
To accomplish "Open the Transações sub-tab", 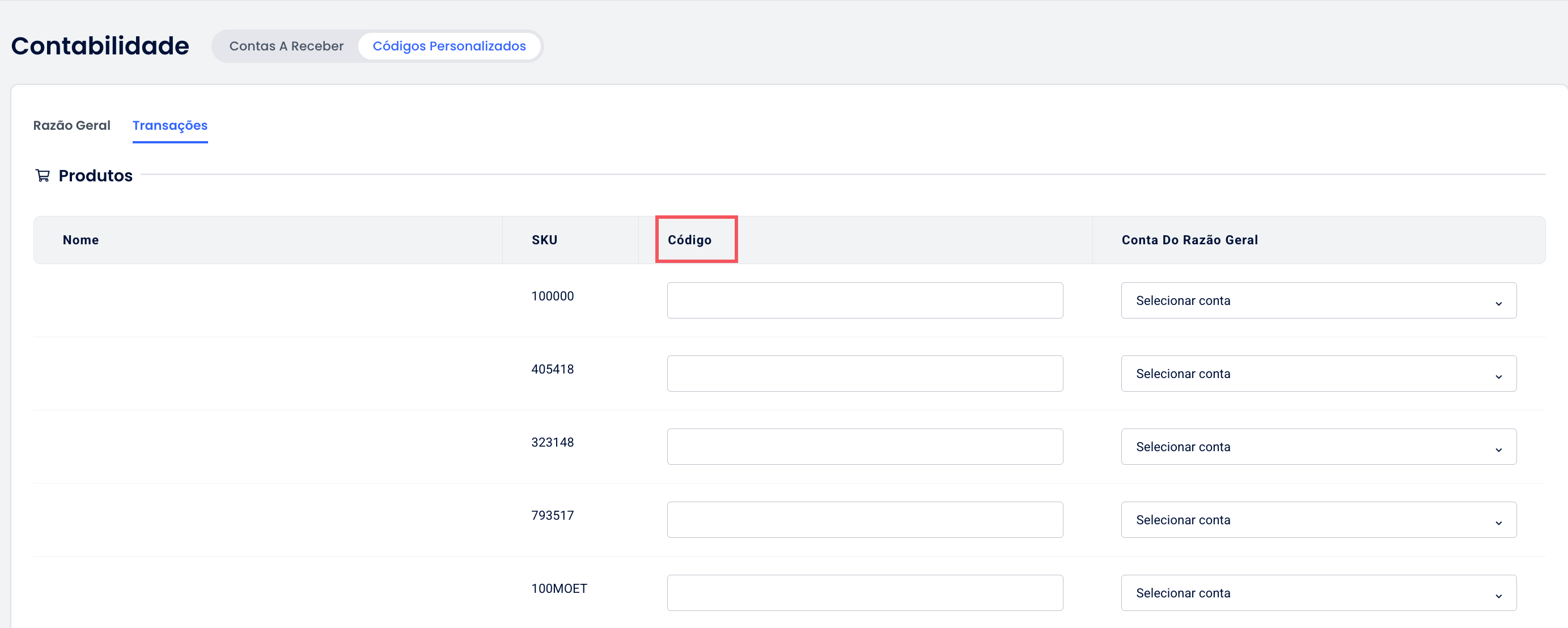I will [x=170, y=125].
